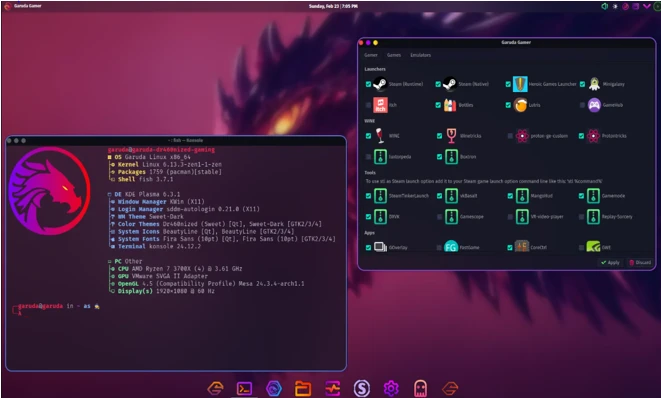Click the 'Packages' line in Konsole output
Screen dimensions: 661x398
coord(166,172)
